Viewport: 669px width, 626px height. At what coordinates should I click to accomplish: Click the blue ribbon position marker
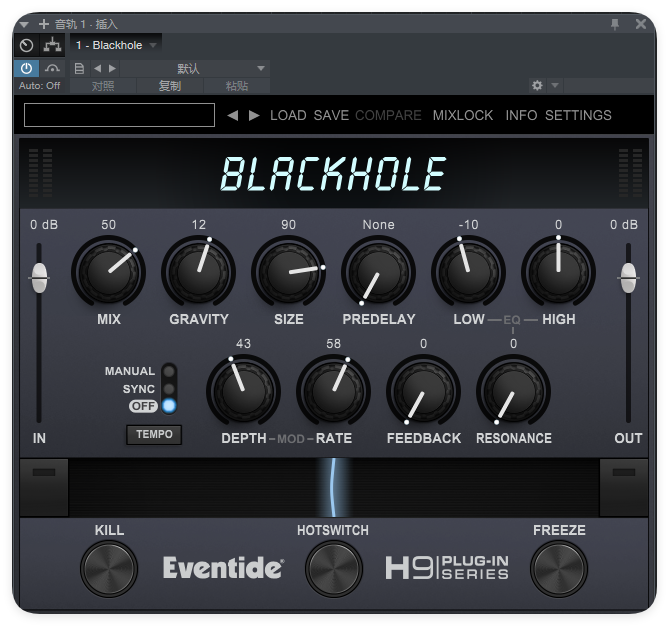[333, 488]
